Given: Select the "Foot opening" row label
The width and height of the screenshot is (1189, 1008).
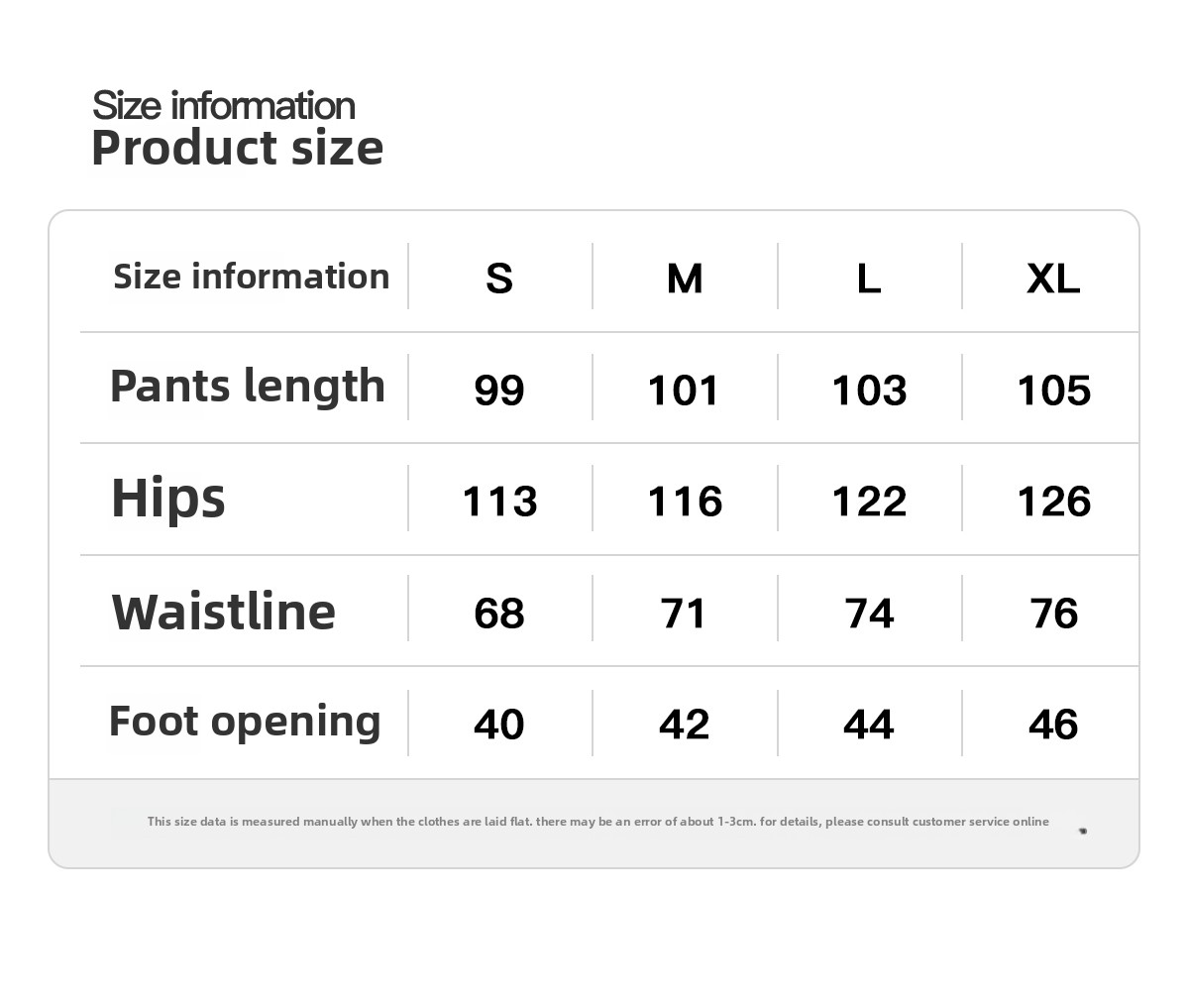Looking at the screenshot, I should (245, 722).
